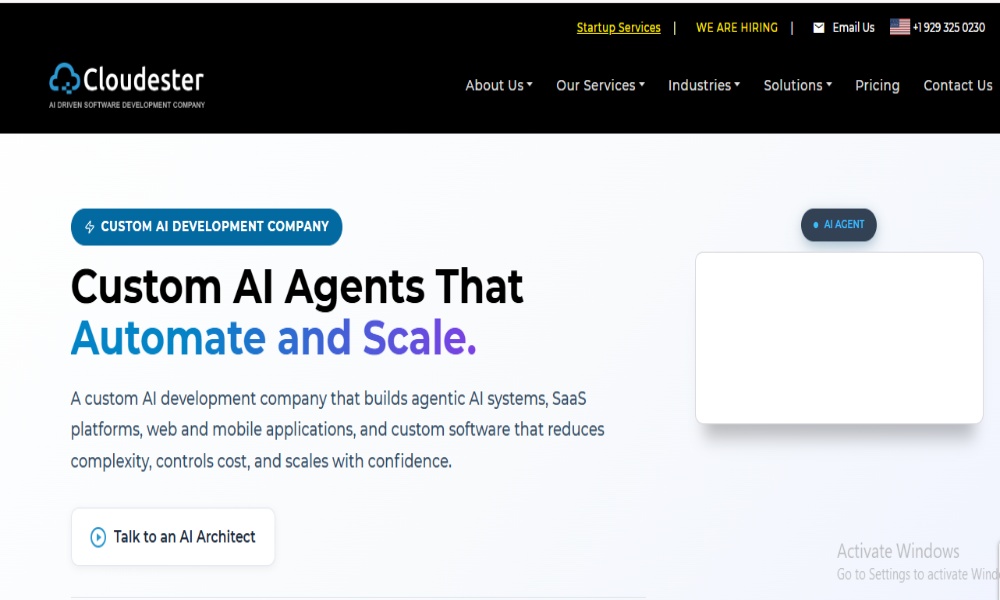Click the Email Us link text
The image size is (1000, 600).
click(853, 28)
